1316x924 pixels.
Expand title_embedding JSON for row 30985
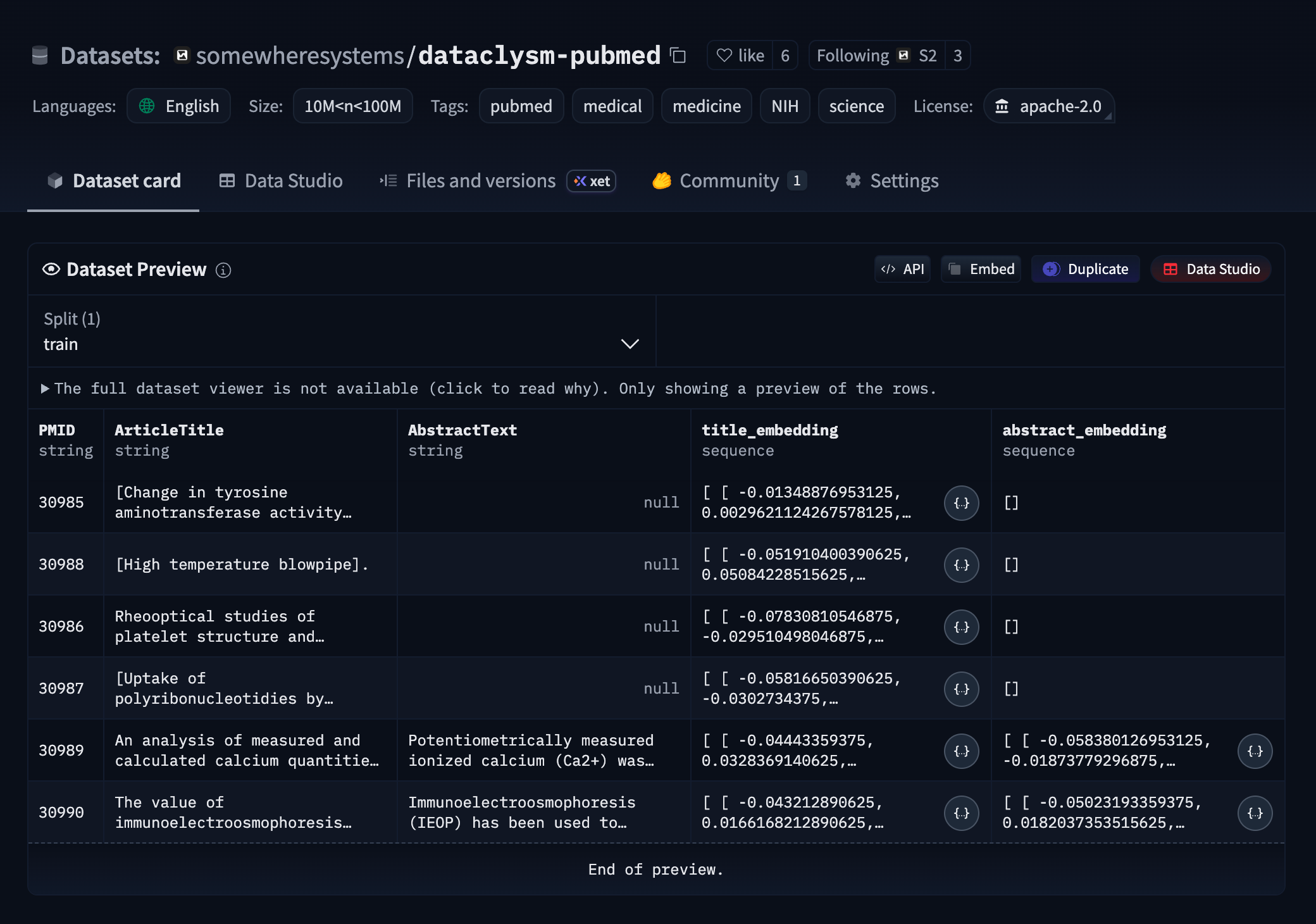tap(961, 503)
